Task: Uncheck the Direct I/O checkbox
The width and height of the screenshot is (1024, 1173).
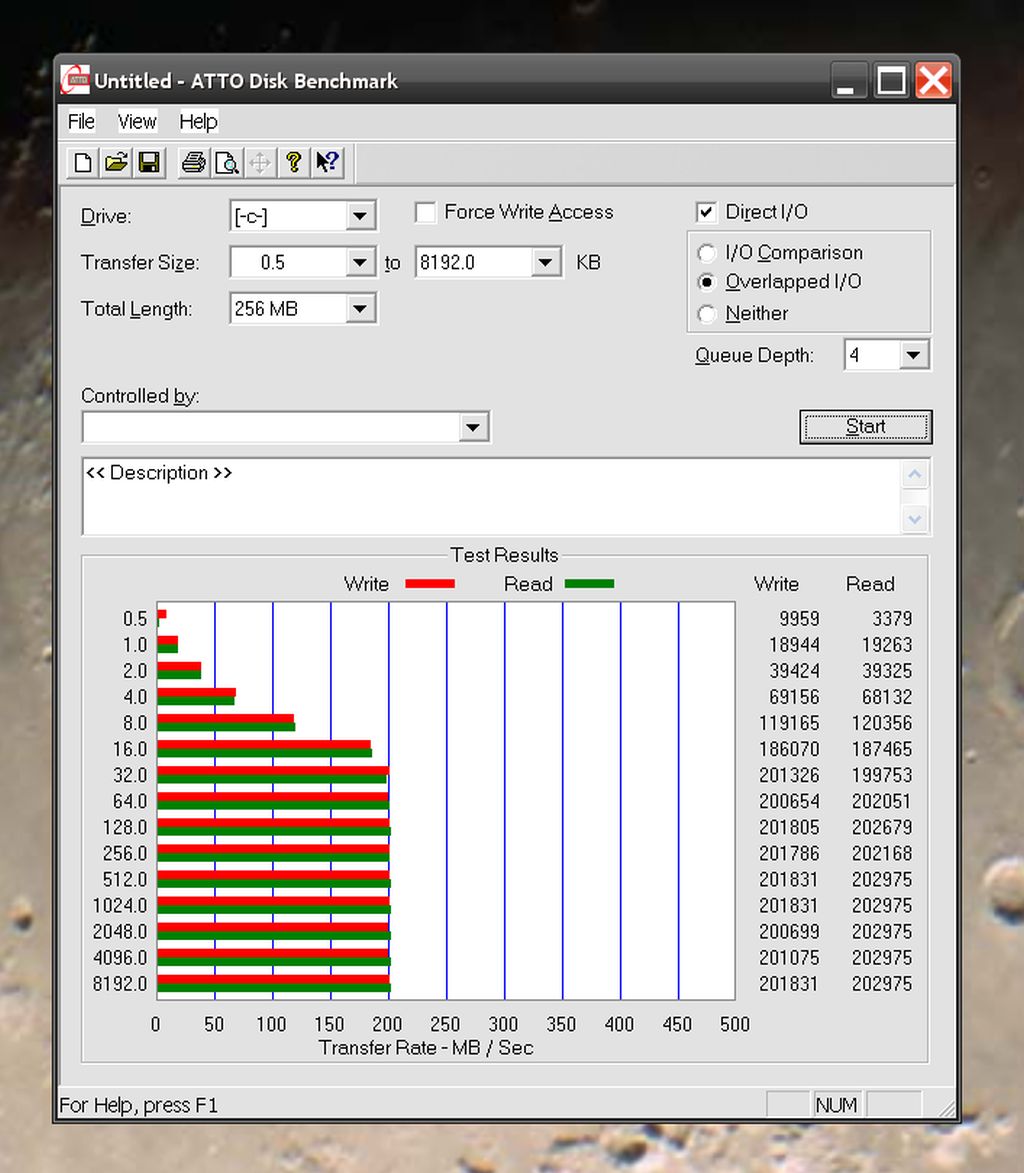Action: (706, 212)
